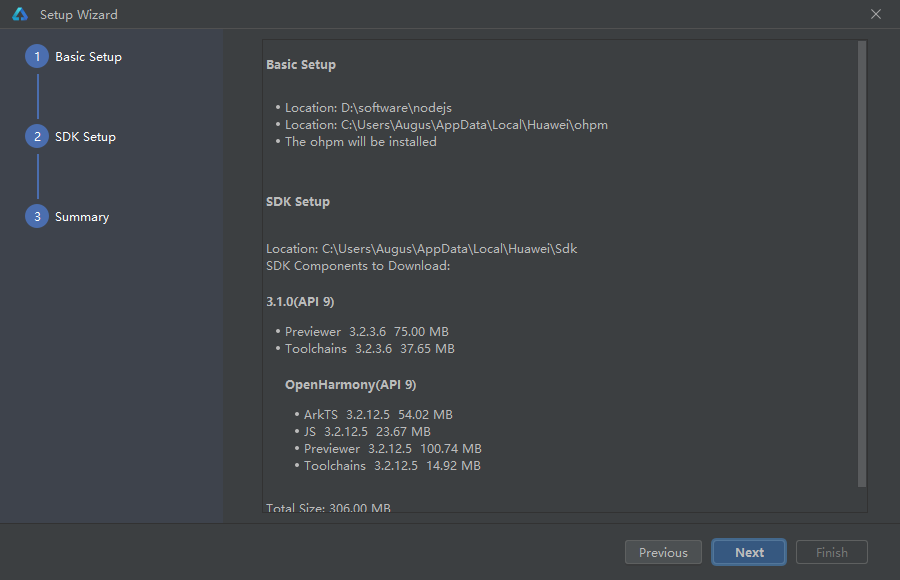Click 'The ohpm will be installed' line
This screenshot has height=580, width=900.
[x=360, y=142]
